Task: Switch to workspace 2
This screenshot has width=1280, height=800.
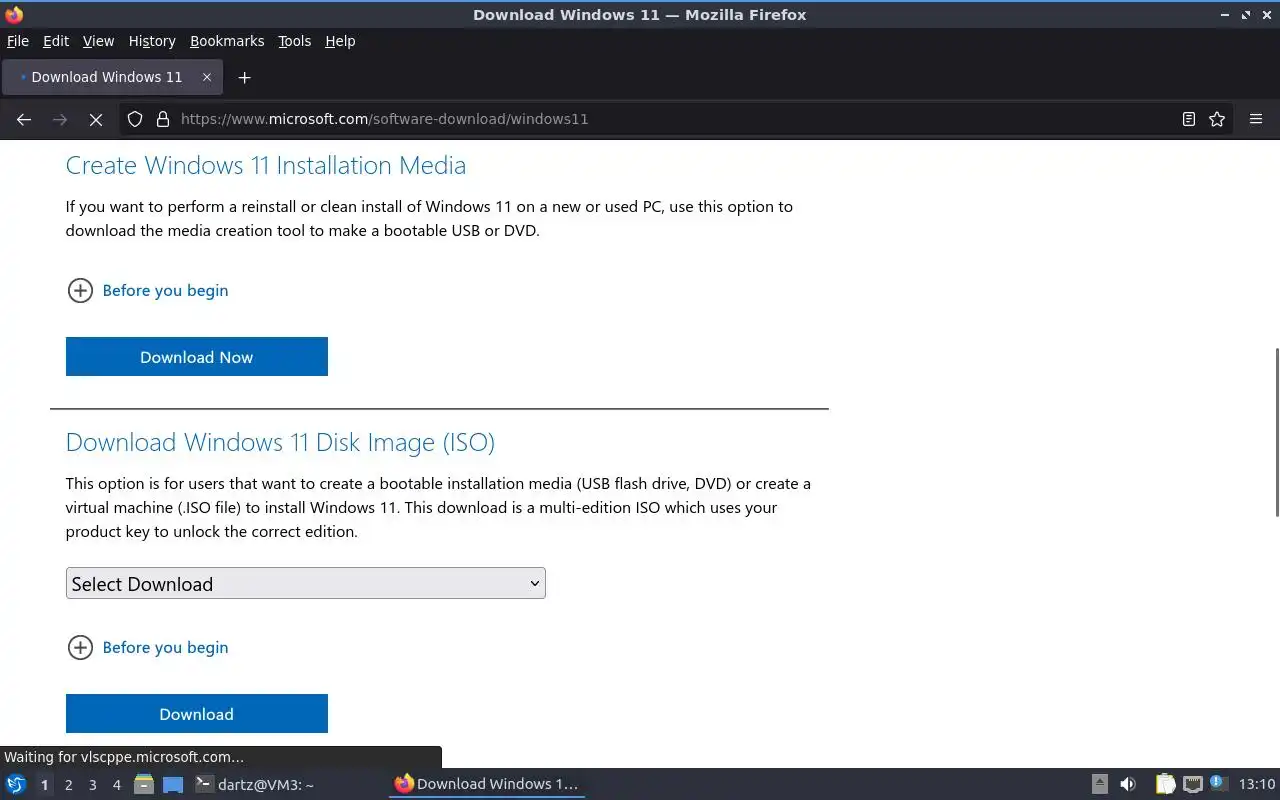Action: tap(68, 785)
